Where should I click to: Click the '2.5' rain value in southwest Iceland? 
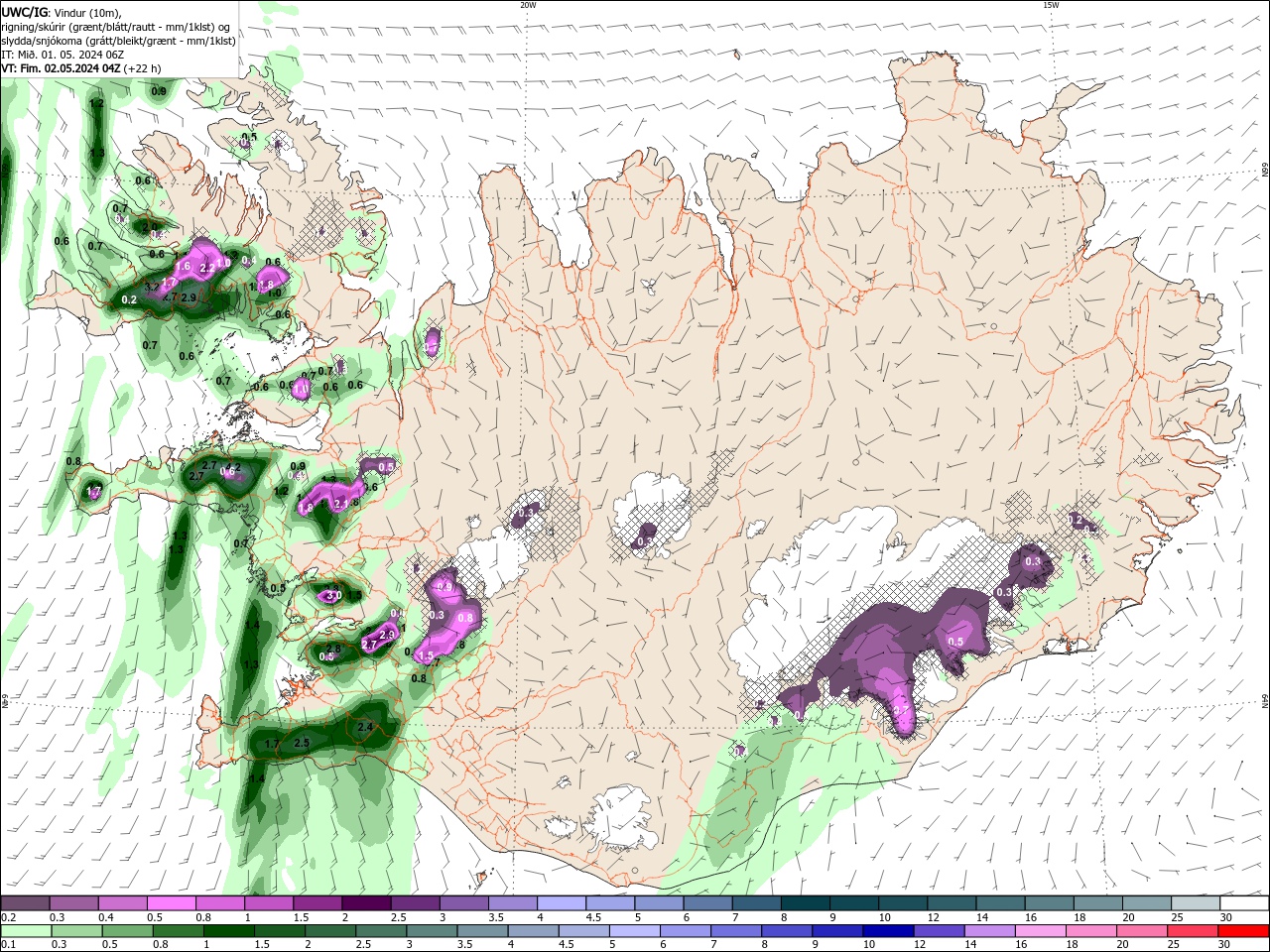(303, 743)
